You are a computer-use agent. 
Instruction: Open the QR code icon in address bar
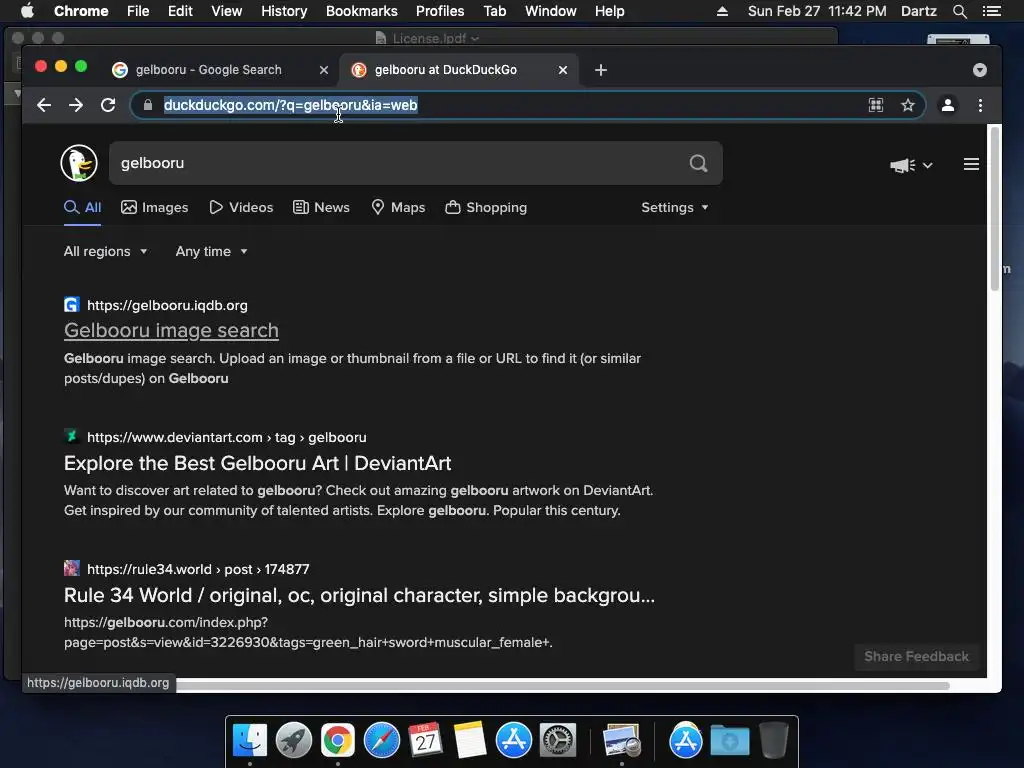(876, 105)
